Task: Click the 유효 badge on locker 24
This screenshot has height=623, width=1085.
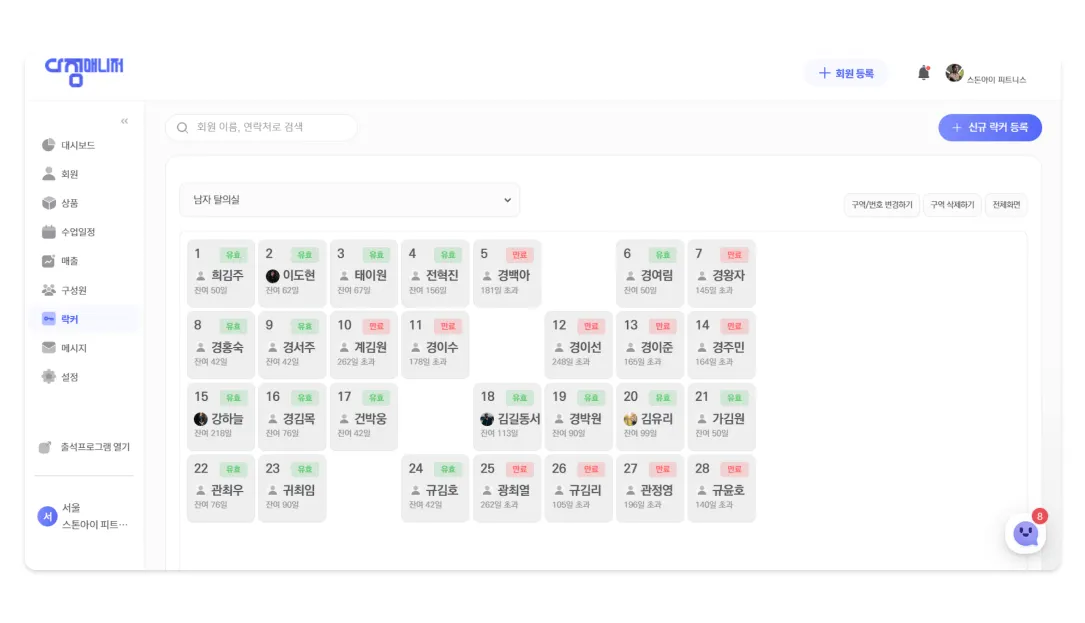Action: point(448,469)
